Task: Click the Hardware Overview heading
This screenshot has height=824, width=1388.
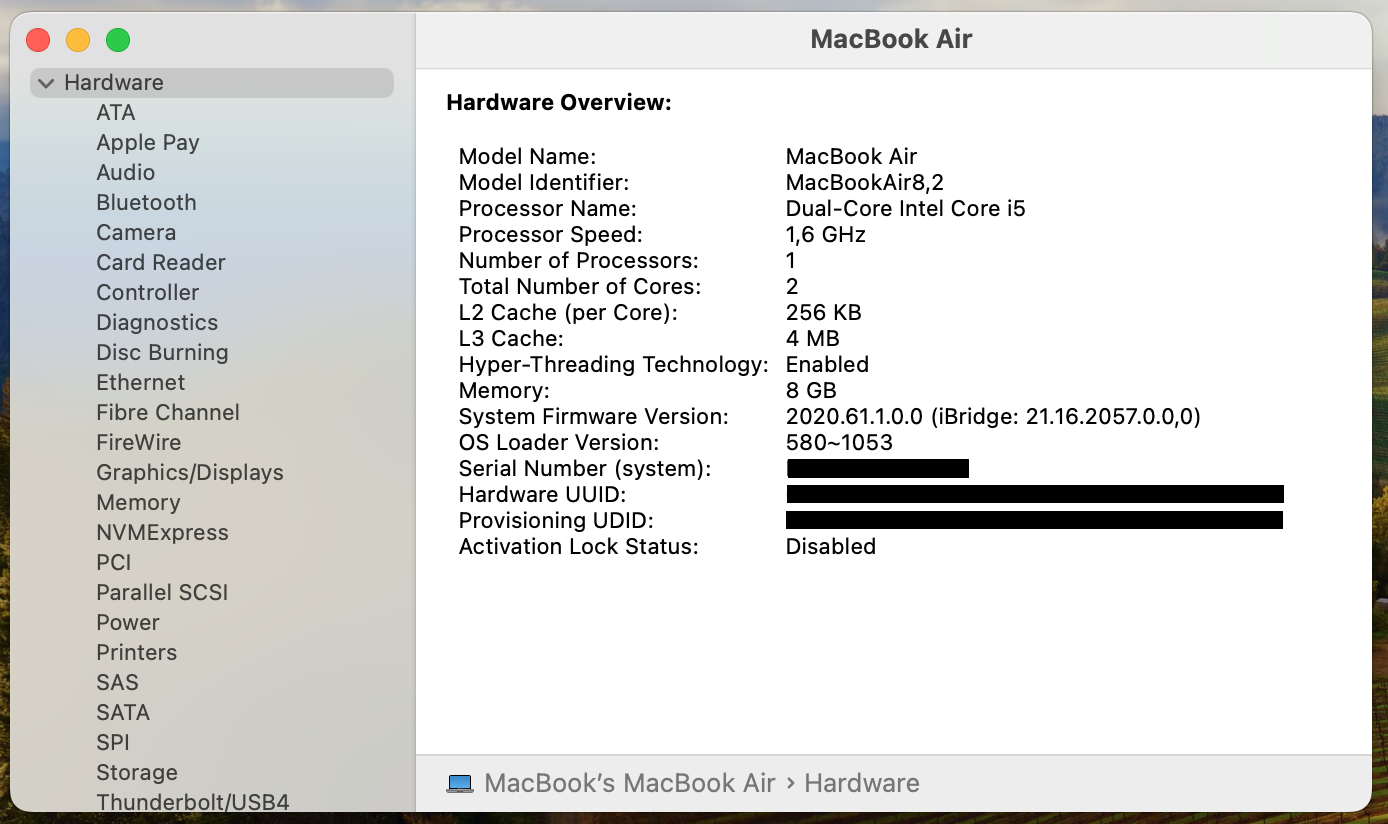Action: click(558, 102)
